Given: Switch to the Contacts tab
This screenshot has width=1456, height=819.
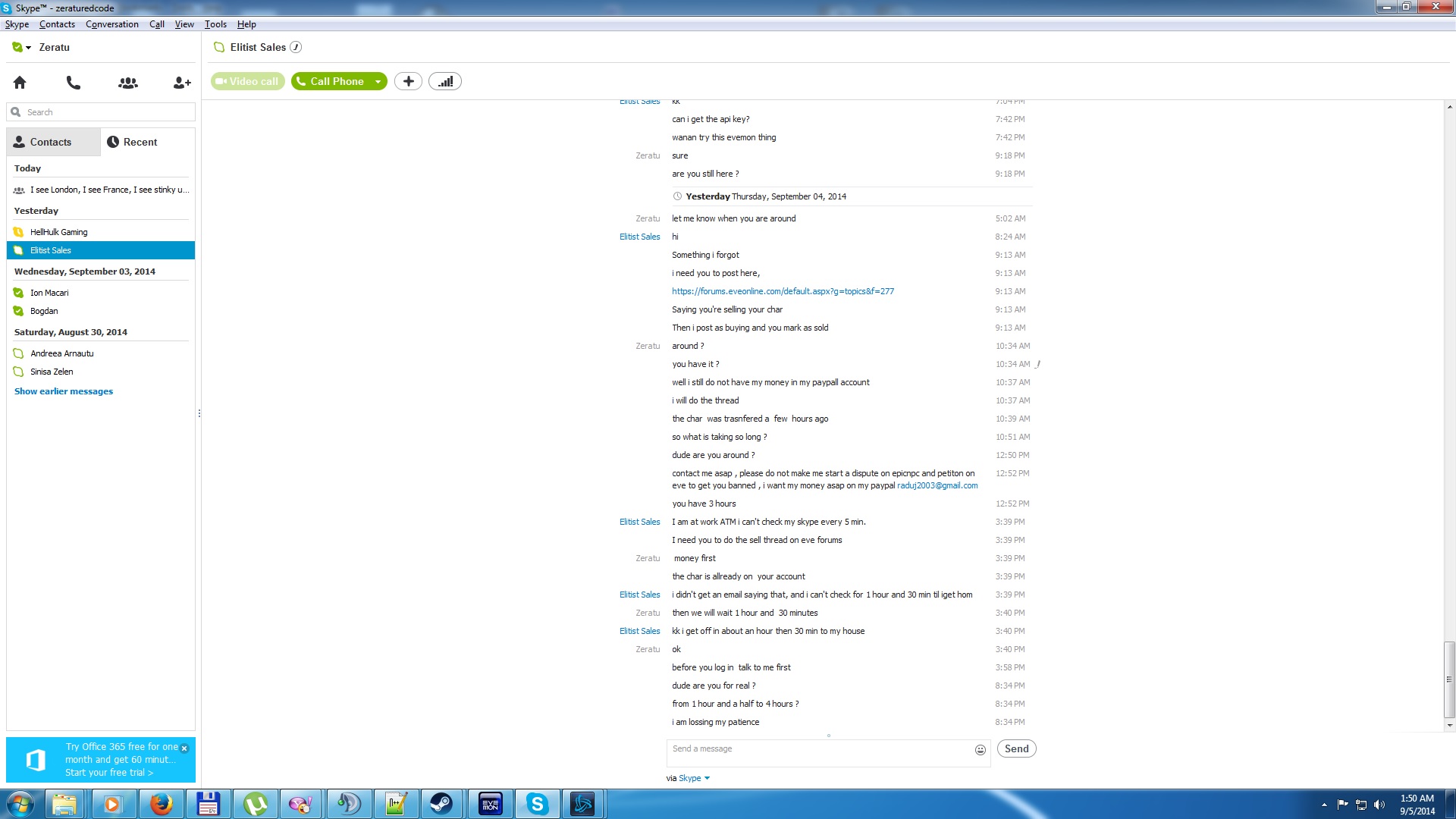Looking at the screenshot, I should [53, 142].
